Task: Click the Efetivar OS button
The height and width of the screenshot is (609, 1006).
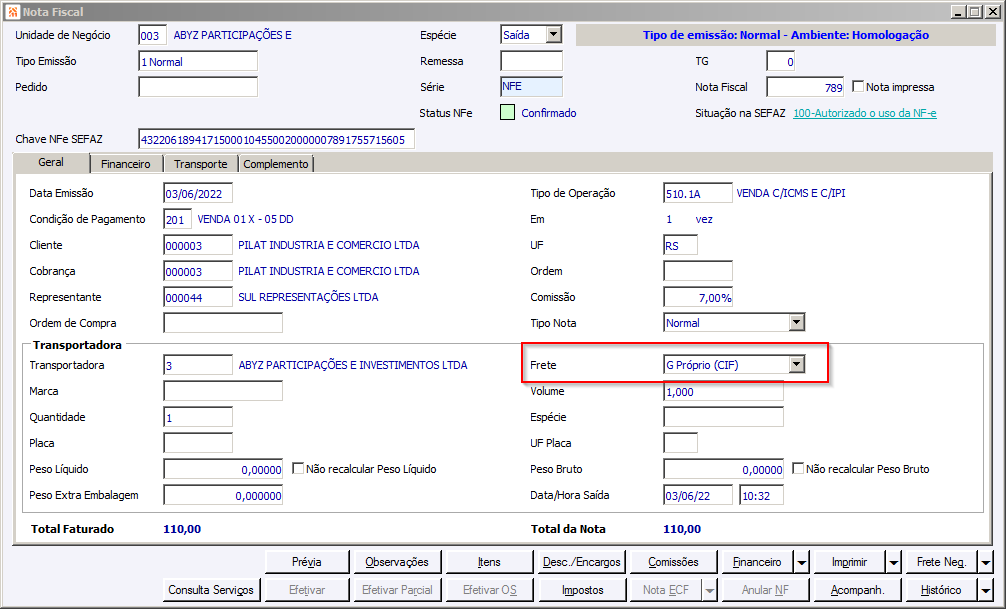Action: (489, 590)
